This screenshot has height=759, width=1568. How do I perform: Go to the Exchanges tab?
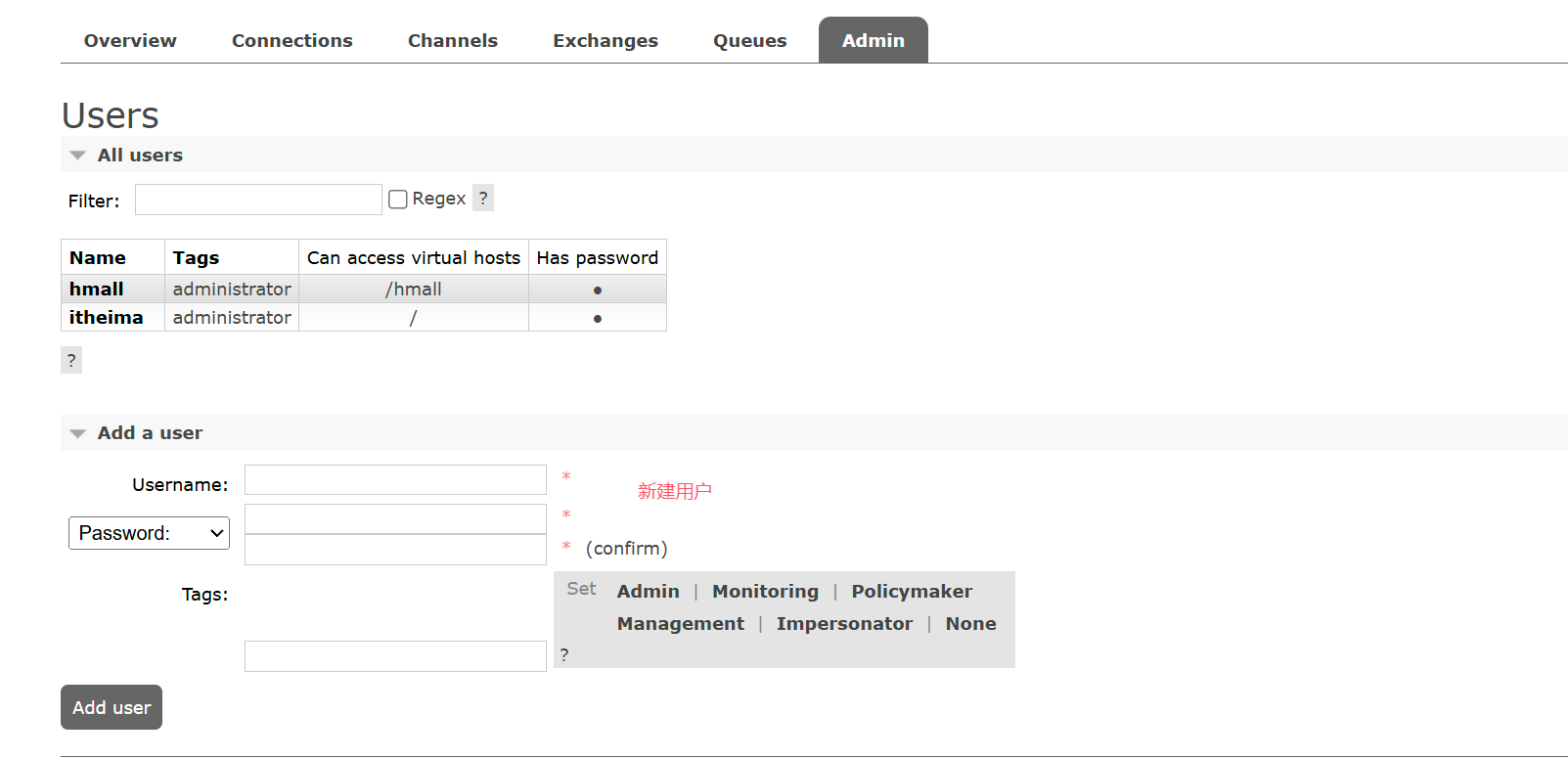(x=605, y=41)
